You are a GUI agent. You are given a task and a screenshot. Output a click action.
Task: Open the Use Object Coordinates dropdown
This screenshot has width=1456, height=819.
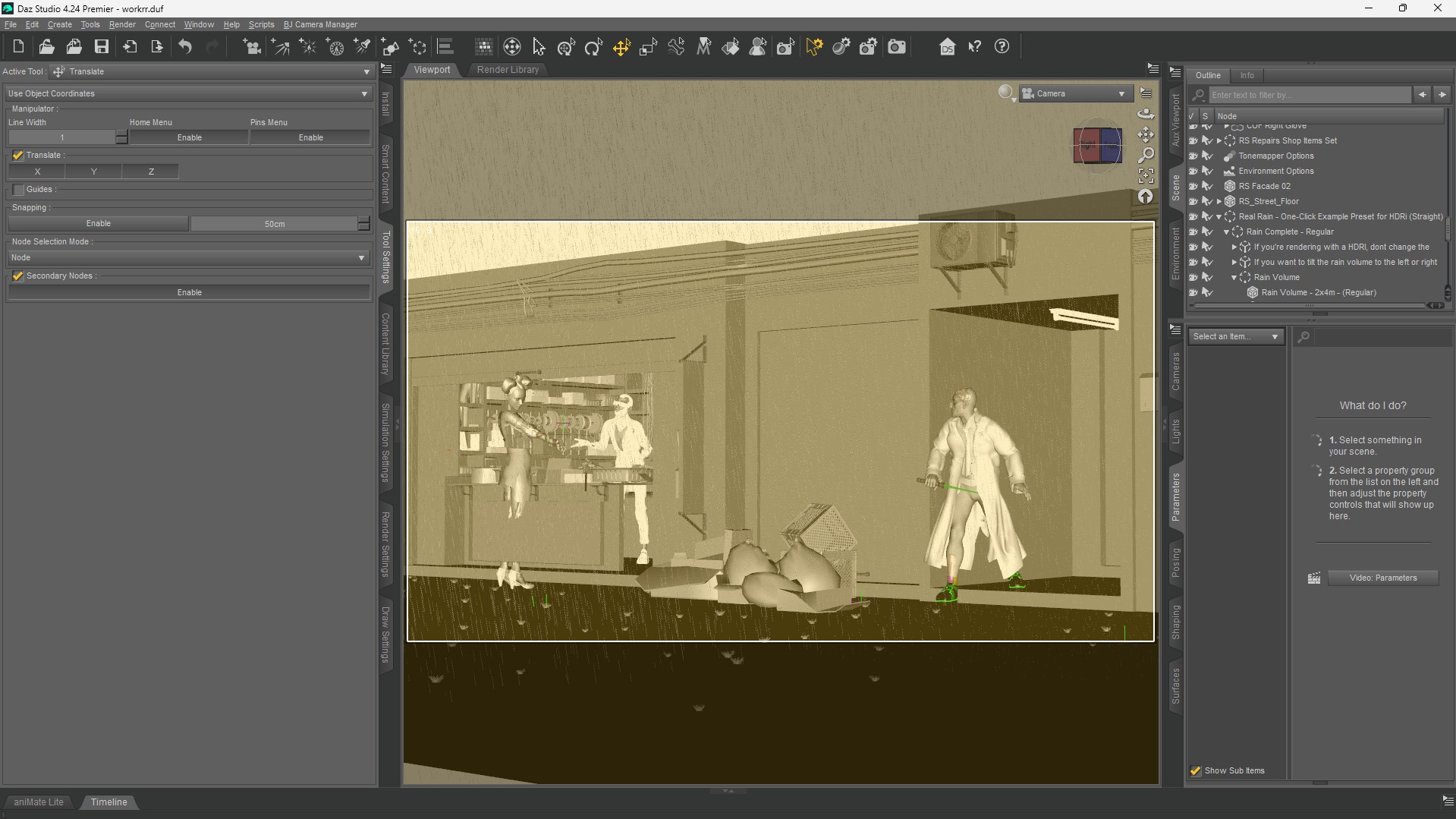(188, 93)
